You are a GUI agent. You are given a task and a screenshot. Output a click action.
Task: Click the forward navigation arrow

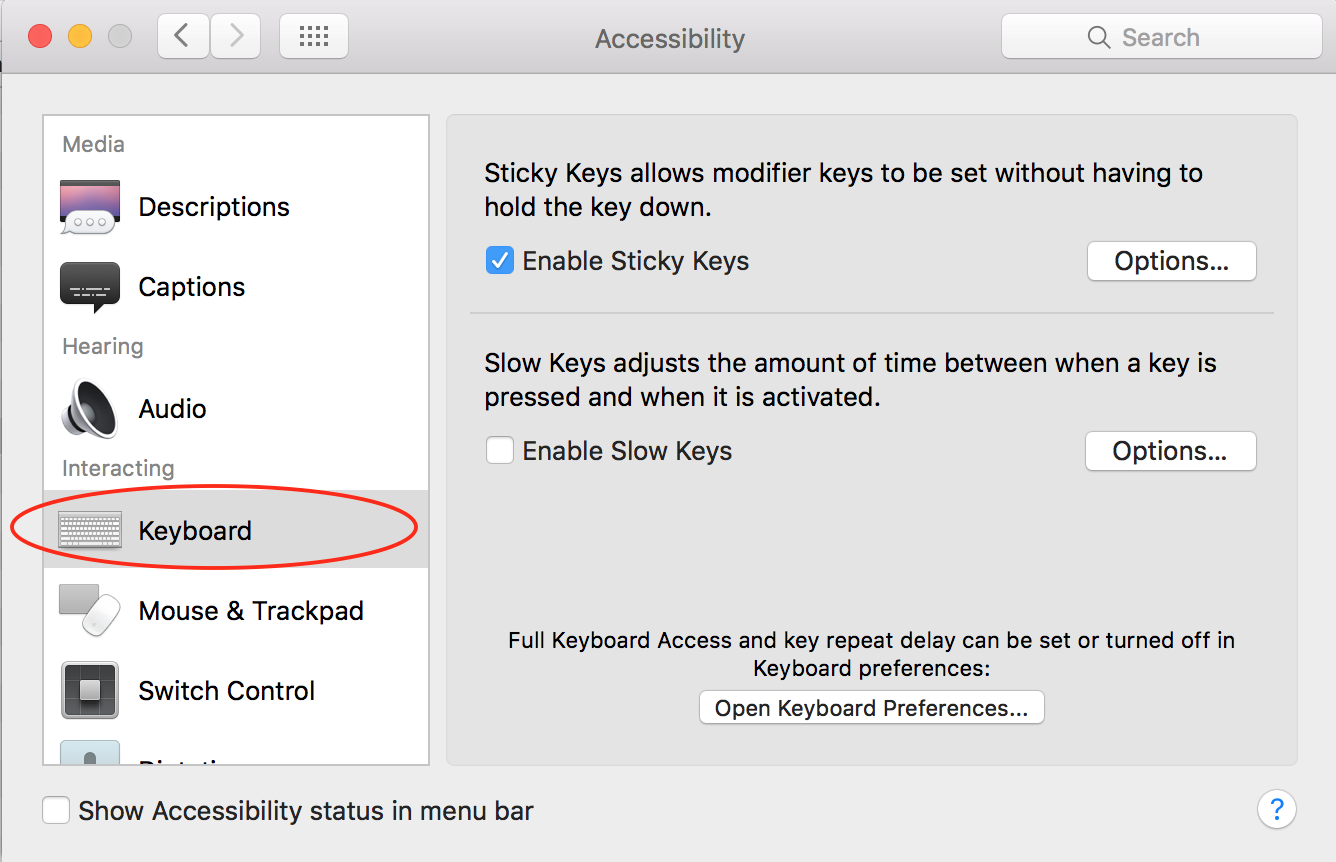tap(235, 35)
